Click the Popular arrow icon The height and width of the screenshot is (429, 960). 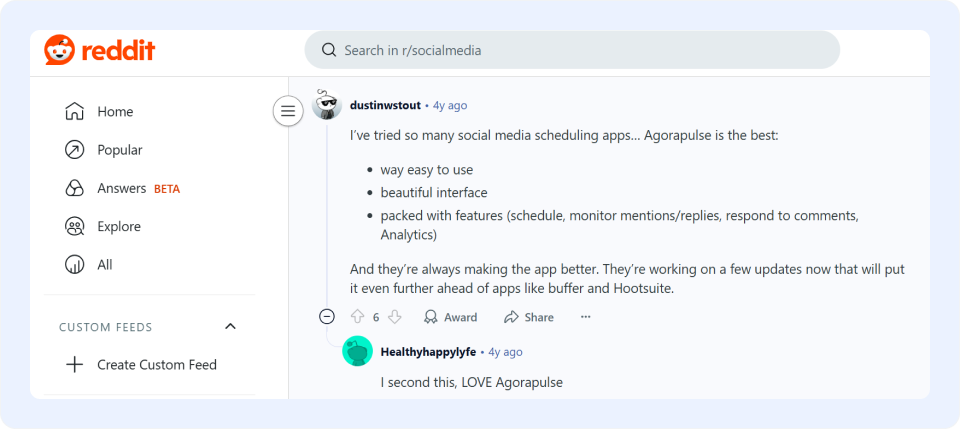[x=74, y=150]
